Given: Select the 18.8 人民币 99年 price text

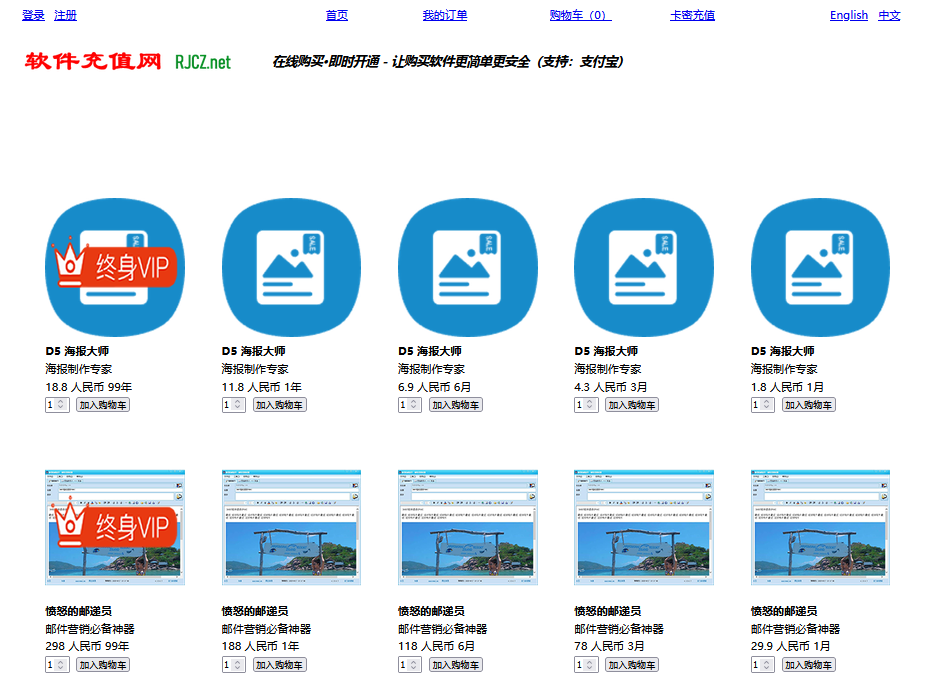Looking at the screenshot, I should (x=88, y=387).
